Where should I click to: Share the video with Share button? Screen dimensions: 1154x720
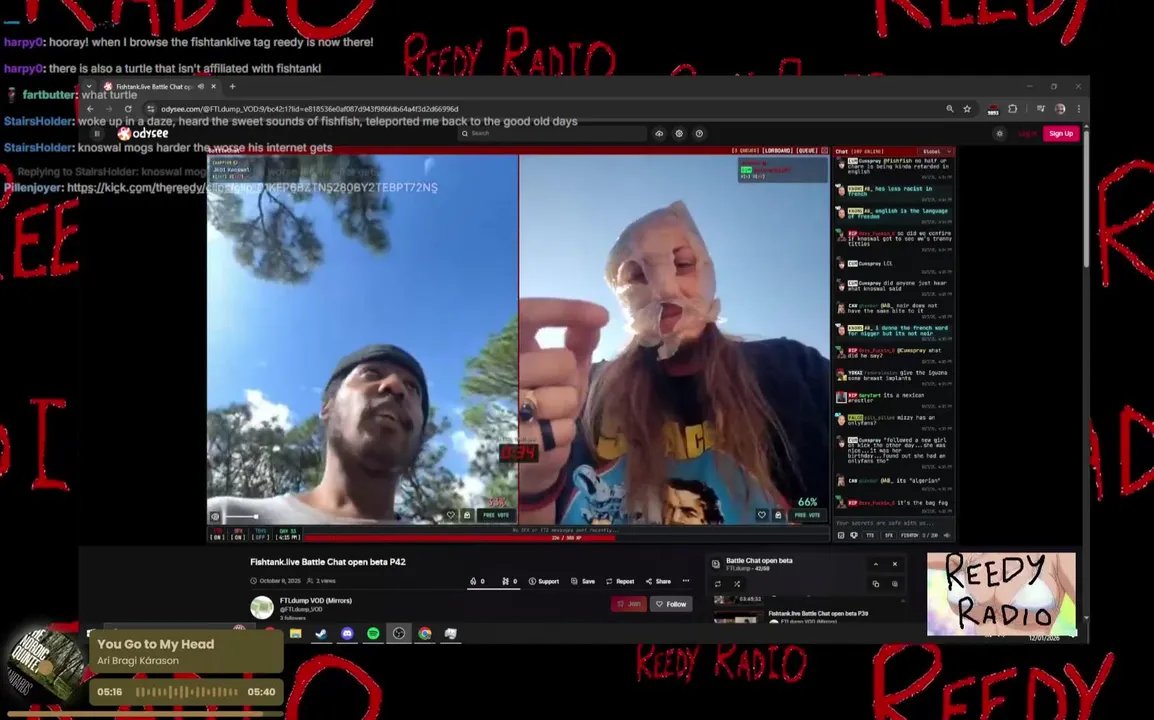659,581
